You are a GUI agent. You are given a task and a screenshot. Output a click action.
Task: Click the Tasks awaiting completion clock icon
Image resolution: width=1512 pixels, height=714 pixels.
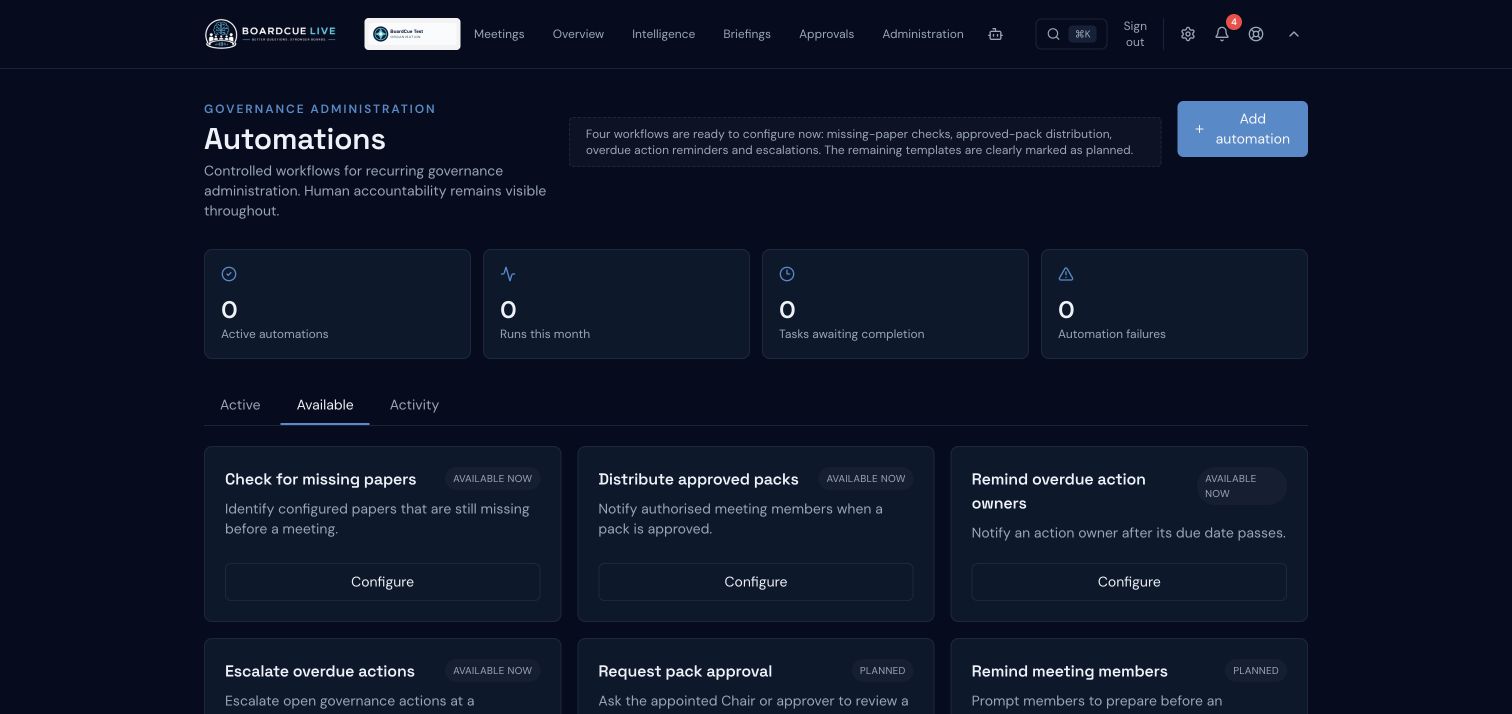tap(787, 274)
